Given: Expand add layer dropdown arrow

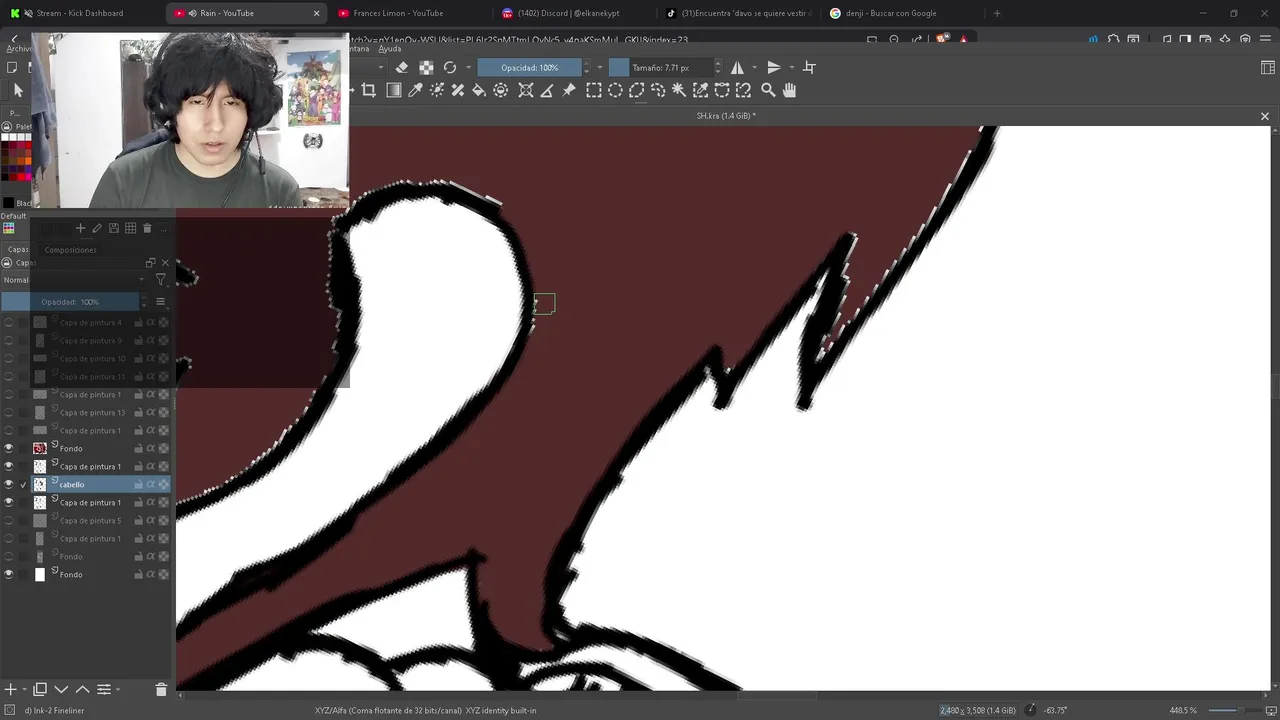Looking at the screenshot, I should (x=24, y=689).
